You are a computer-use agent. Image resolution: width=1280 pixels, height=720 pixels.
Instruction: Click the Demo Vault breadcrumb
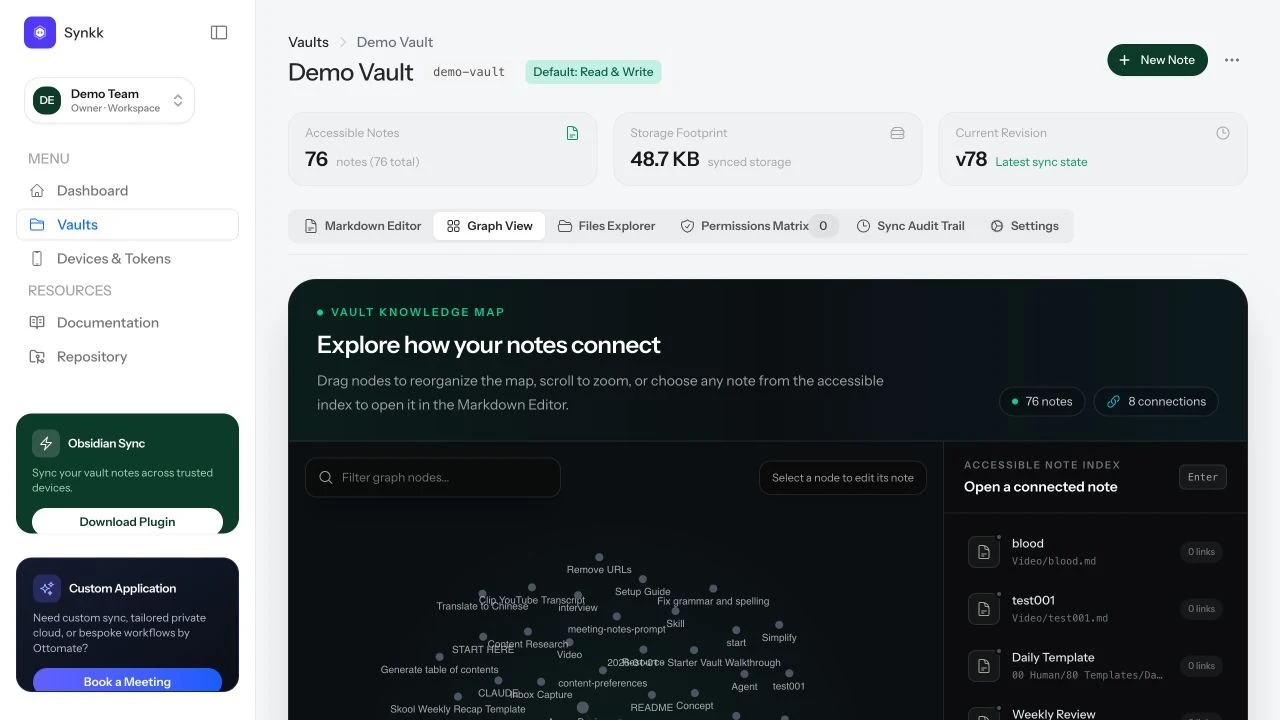click(395, 42)
